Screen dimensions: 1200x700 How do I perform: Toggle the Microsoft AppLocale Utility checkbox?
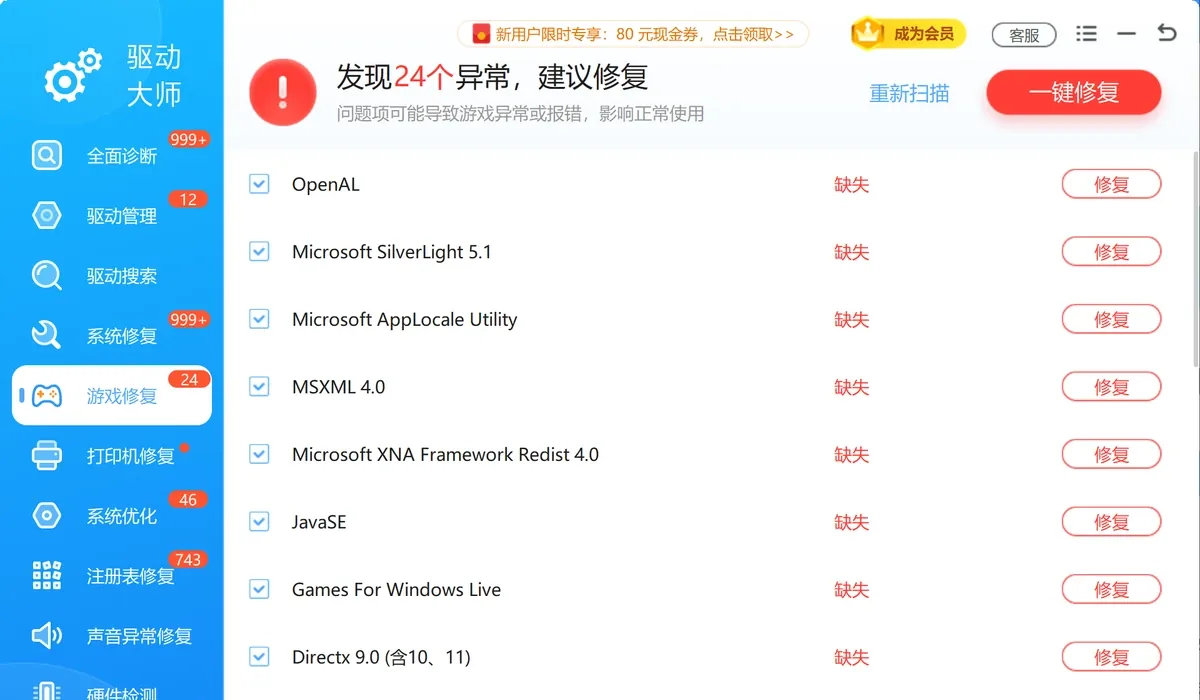(x=259, y=319)
